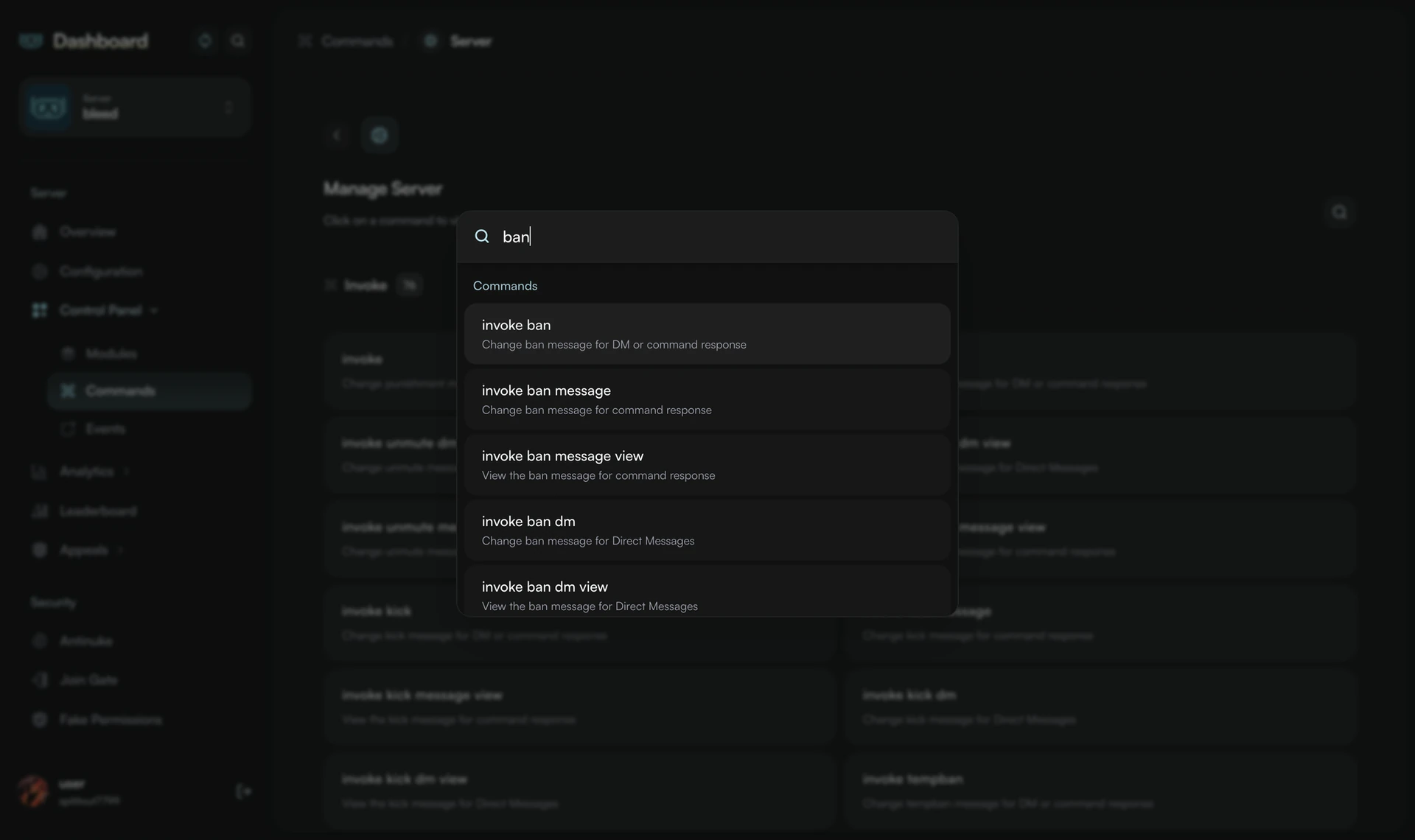Click the Server category icon beside back arrow
This screenshot has height=840, width=1415.
[380, 136]
